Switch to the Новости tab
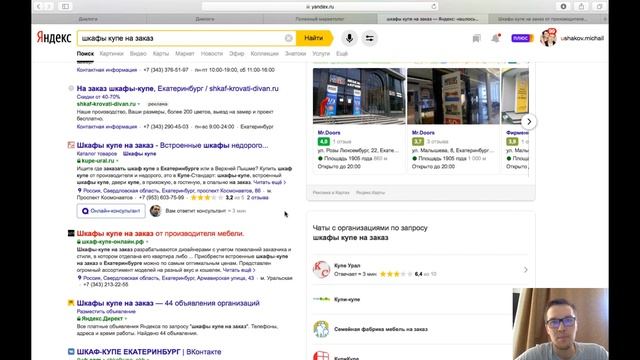 212,53
